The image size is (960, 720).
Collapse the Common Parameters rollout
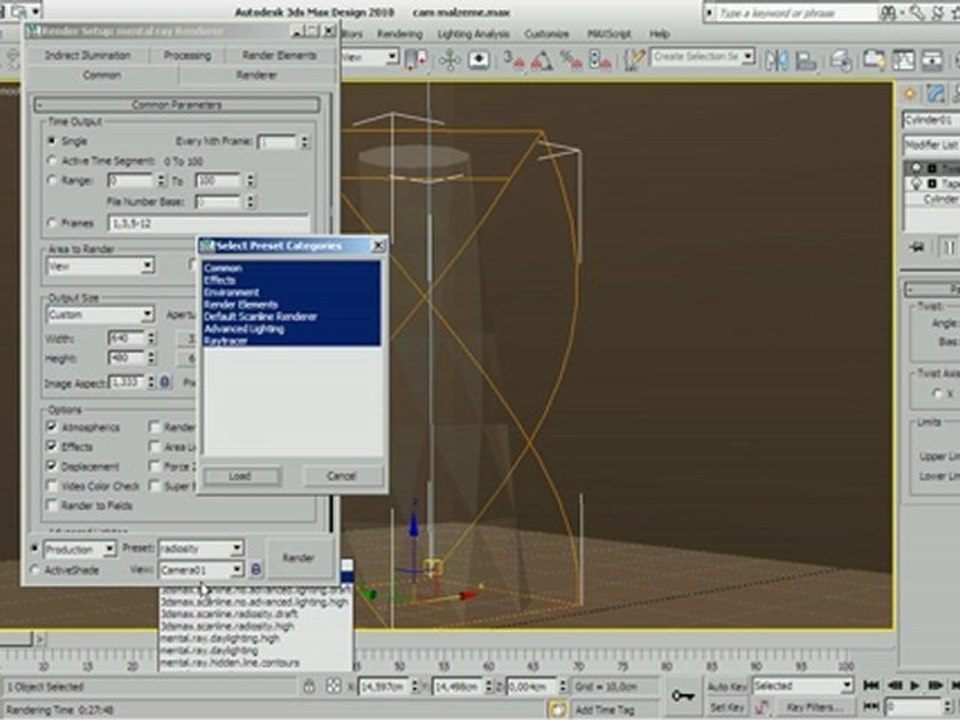click(x=177, y=105)
